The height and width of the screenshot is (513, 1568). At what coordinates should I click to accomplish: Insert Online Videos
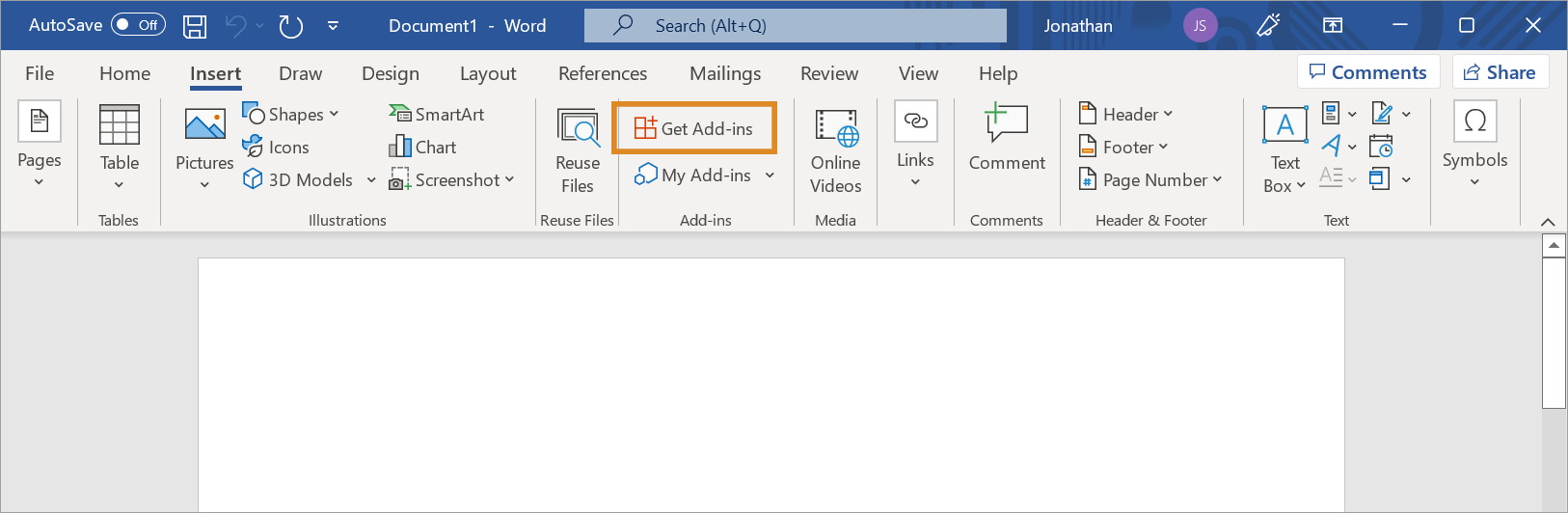click(835, 150)
